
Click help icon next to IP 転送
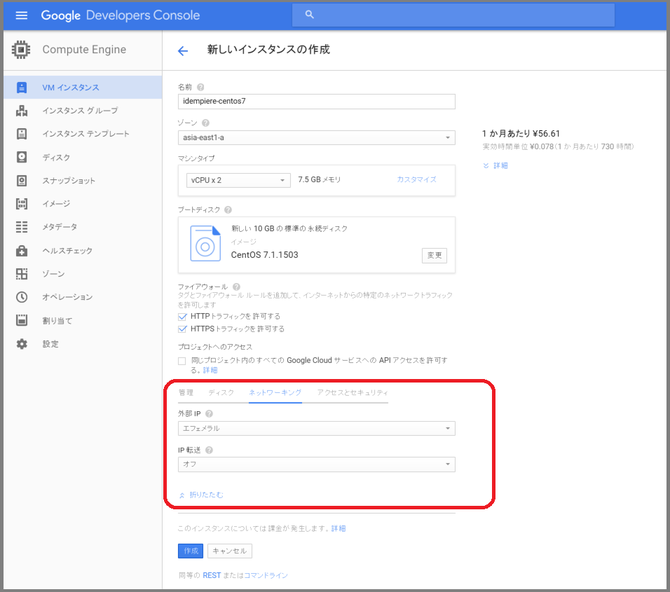(x=209, y=450)
